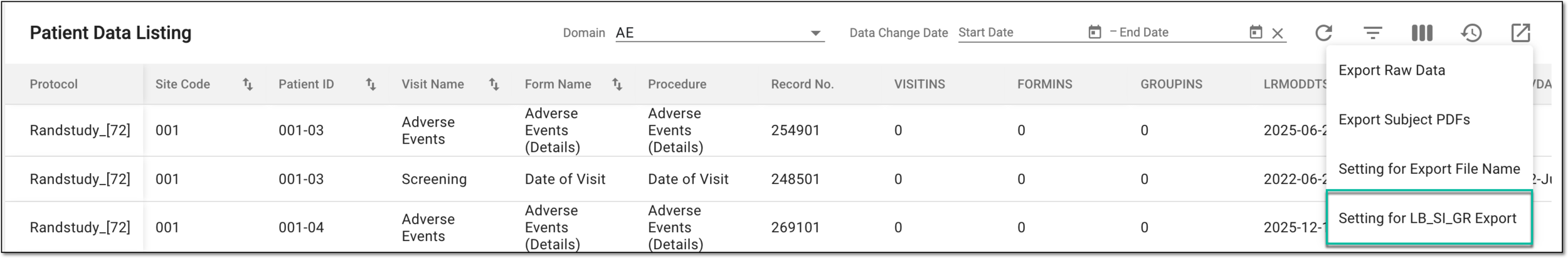Screen dimensions: 1568x258
Task: Click record number 254901 cell
Action: tap(795, 131)
